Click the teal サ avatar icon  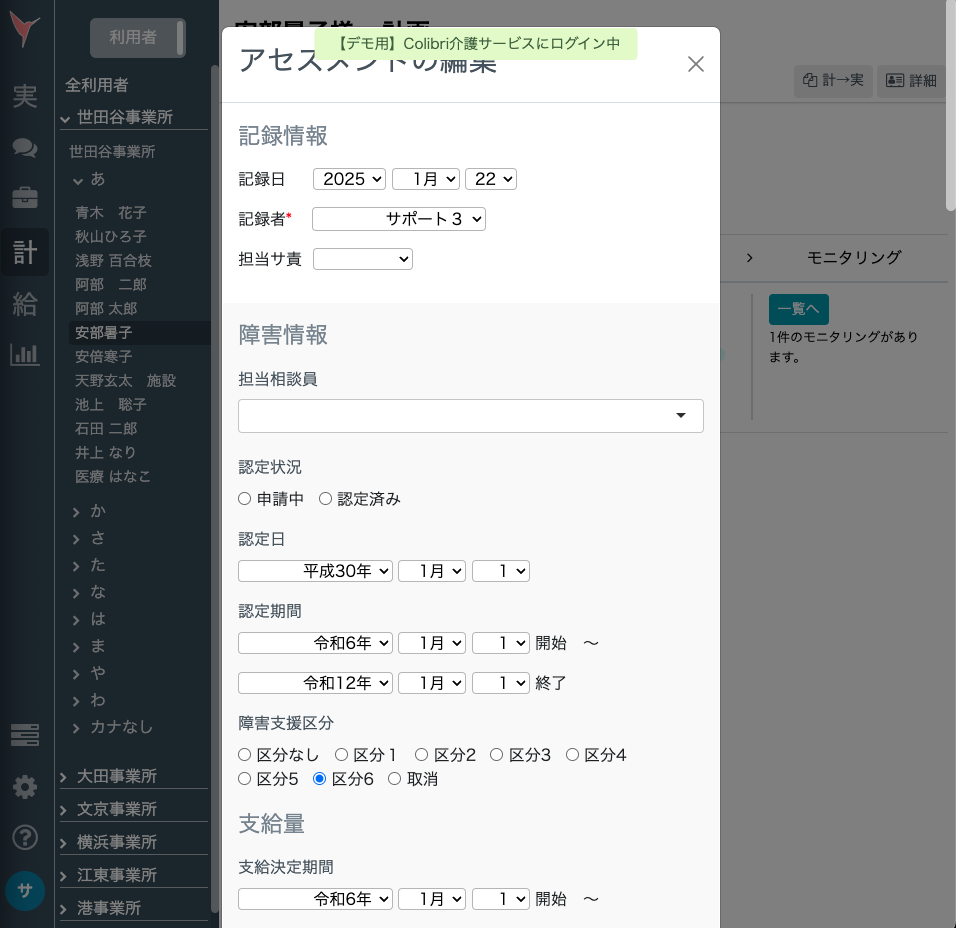pyautogui.click(x=25, y=890)
